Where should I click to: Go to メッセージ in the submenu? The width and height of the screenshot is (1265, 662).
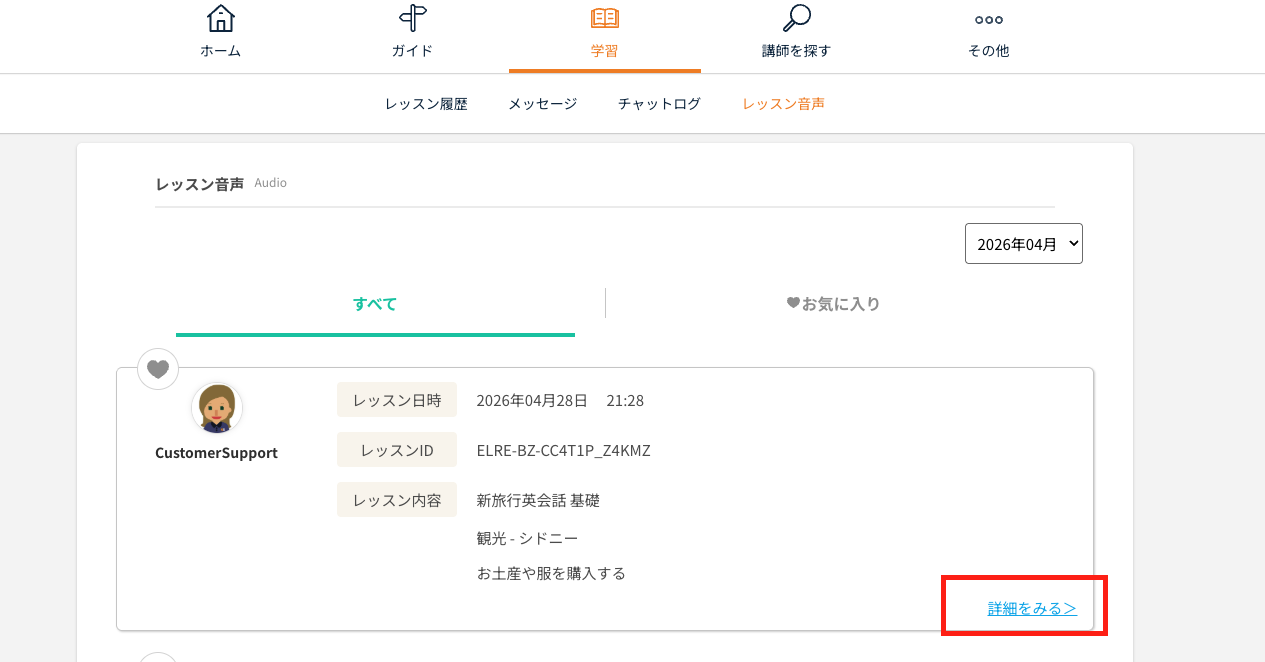pos(542,104)
